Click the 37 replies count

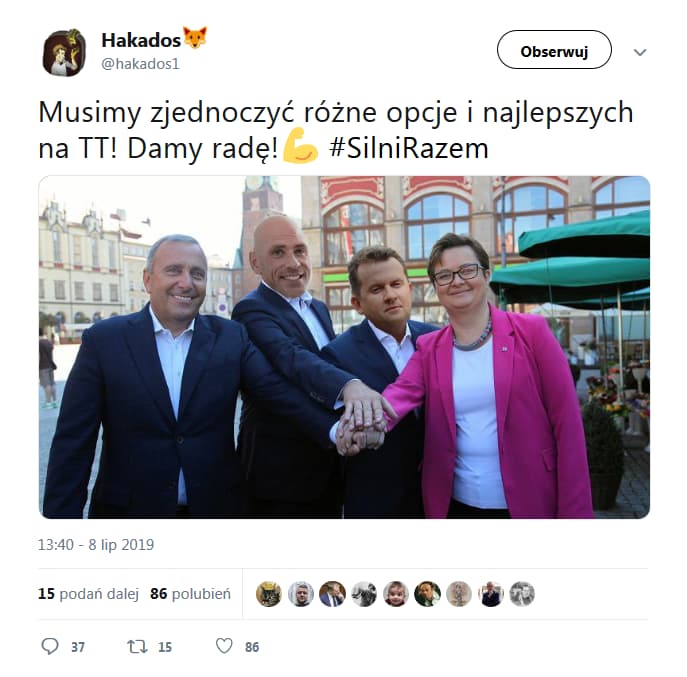78,647
